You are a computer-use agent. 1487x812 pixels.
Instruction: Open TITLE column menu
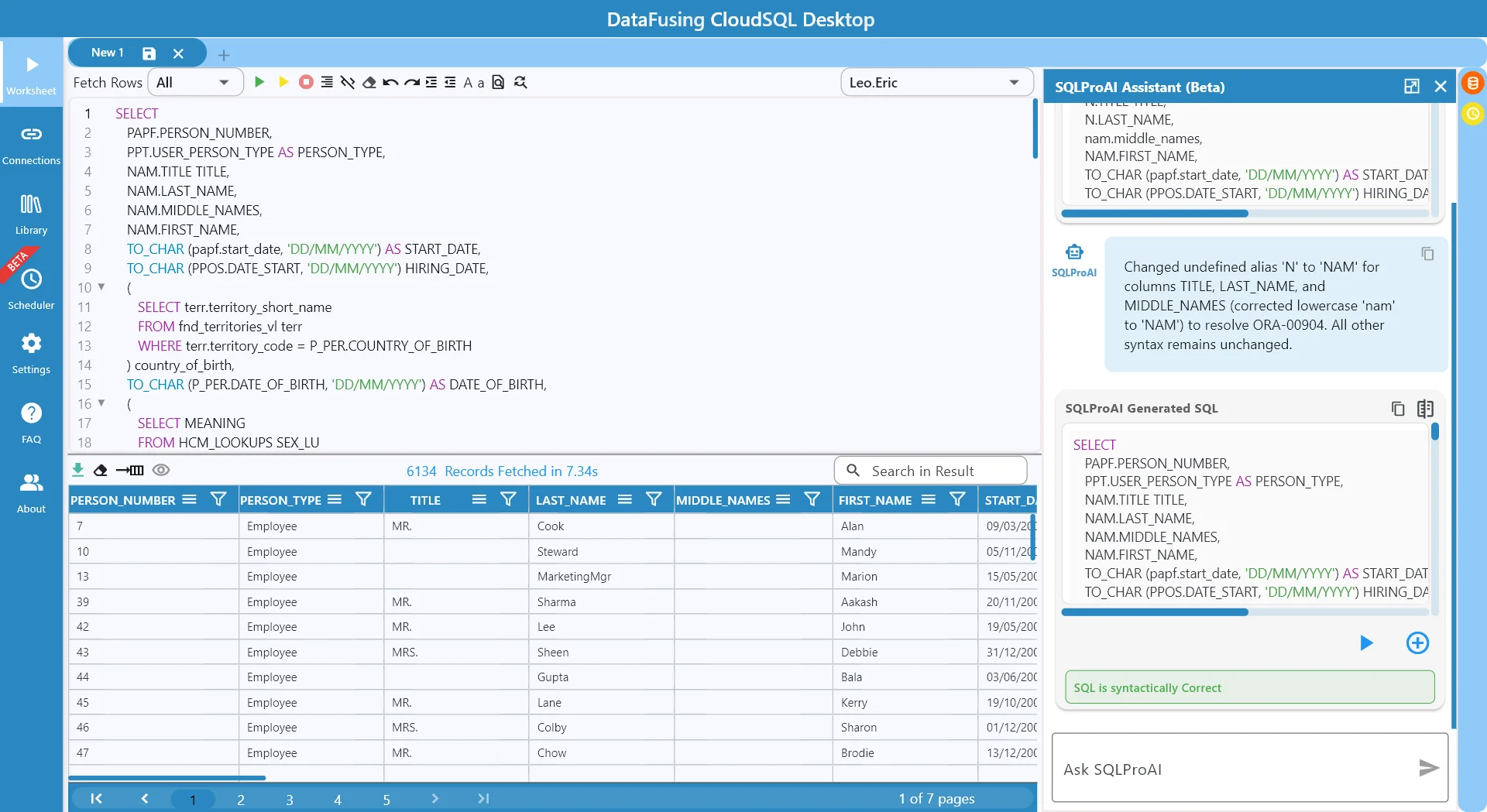pyautogui.click(x=479, y=500)
